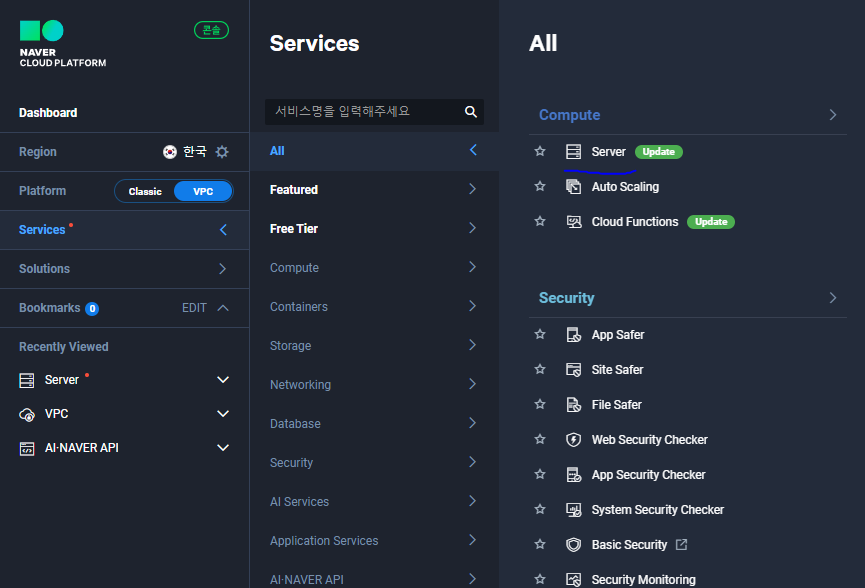The image size is (865, 588).
Task: Collapse the Services menu chevron
Action: [223, 229]
